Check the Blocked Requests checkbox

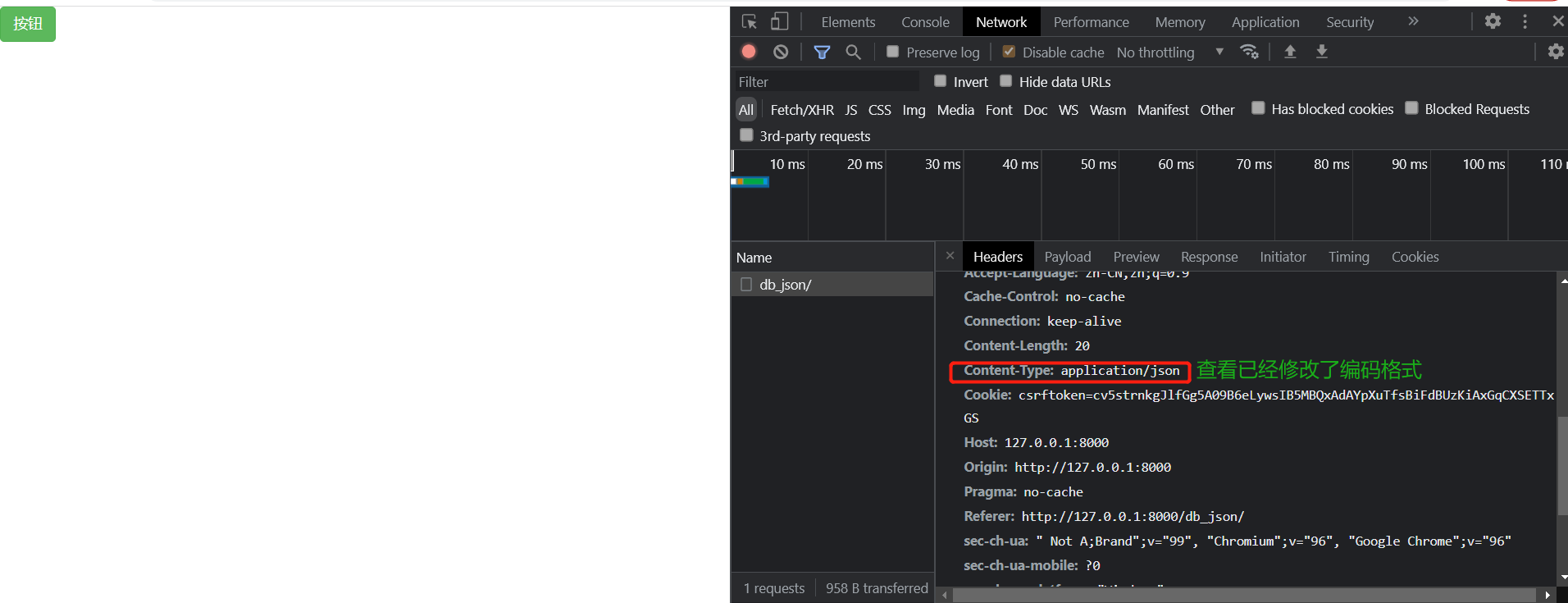(1411, 108)
